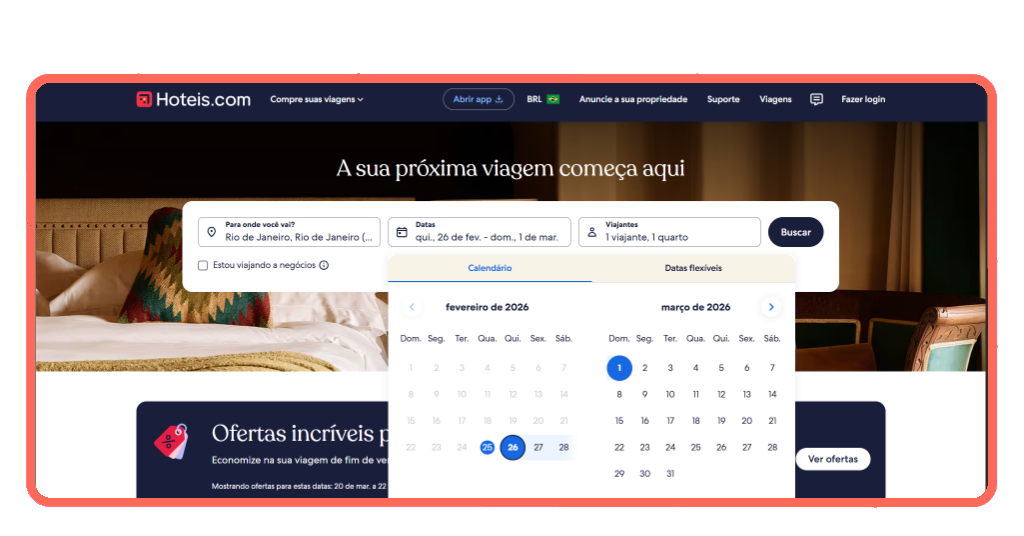This screenshot has width=1024, height=536.
Task: Open Suporte in the header
Action: (x=724, y=99)
